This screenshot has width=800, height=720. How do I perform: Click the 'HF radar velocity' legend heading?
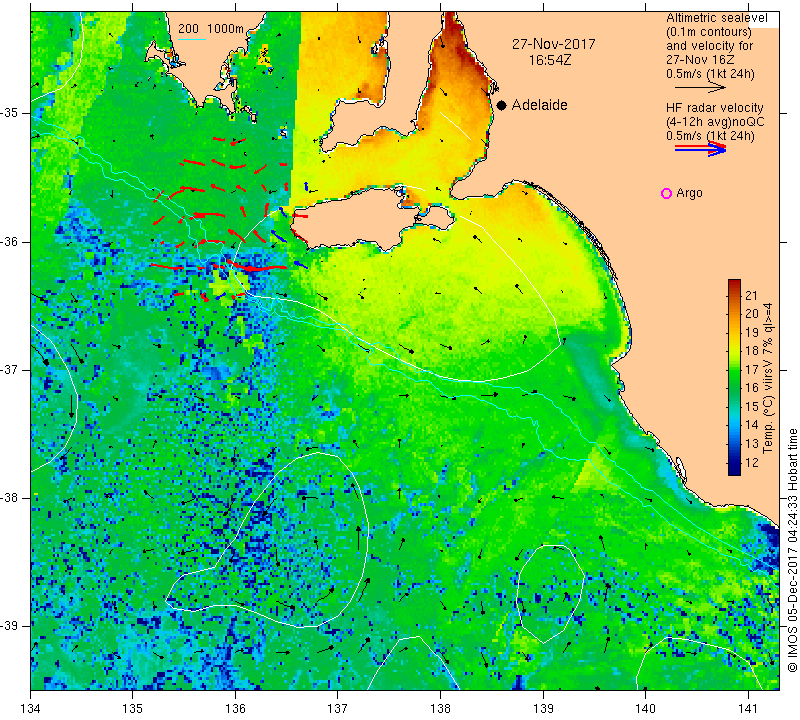(x=714, y=108)
